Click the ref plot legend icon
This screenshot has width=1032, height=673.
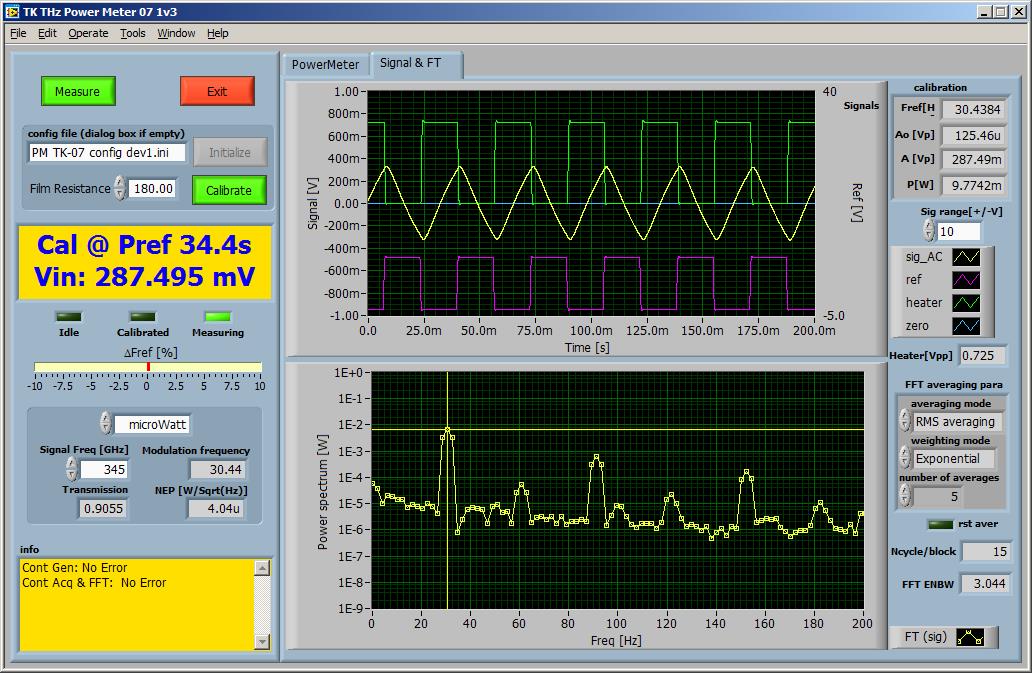point(966,281)
